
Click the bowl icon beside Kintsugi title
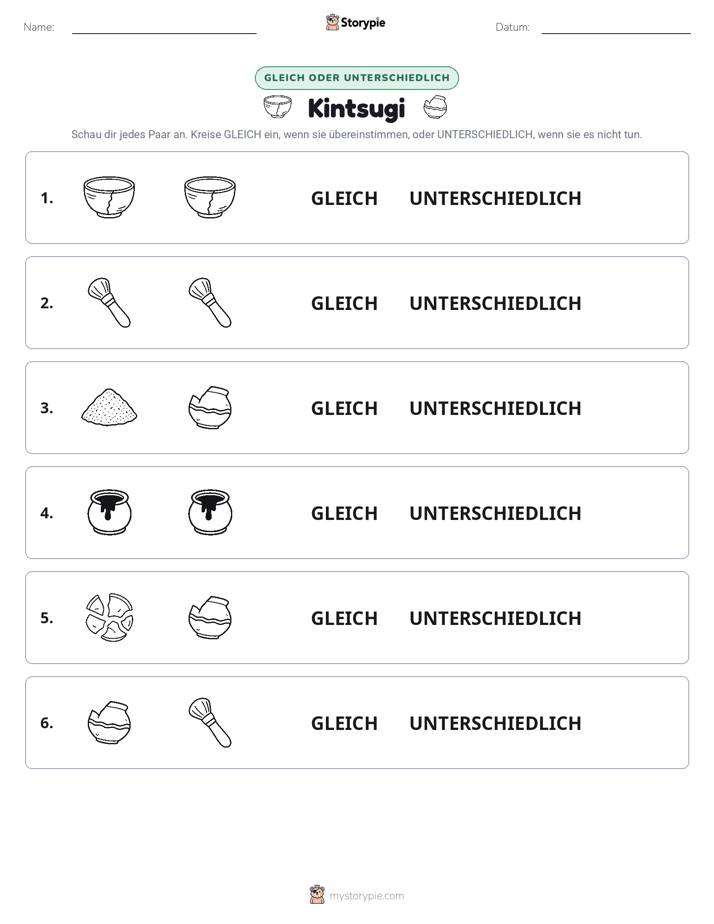click(277, 108)
